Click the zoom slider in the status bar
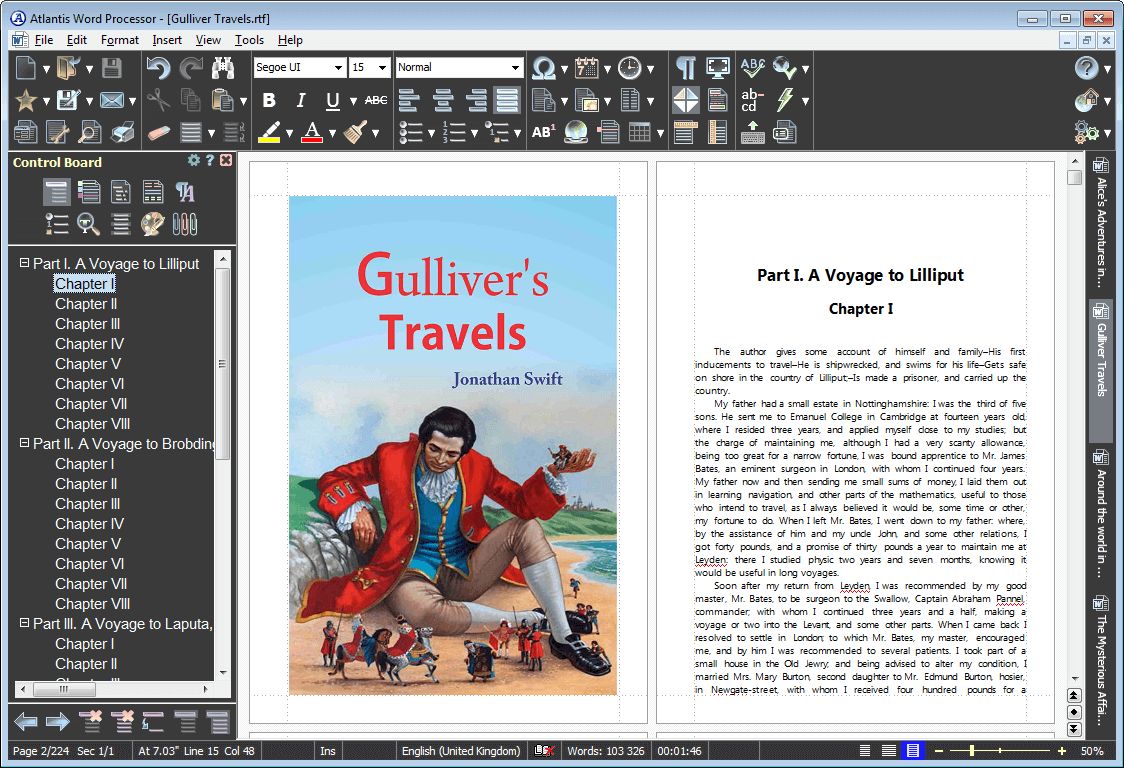 pyautogui.click(x=1000, y=751)
